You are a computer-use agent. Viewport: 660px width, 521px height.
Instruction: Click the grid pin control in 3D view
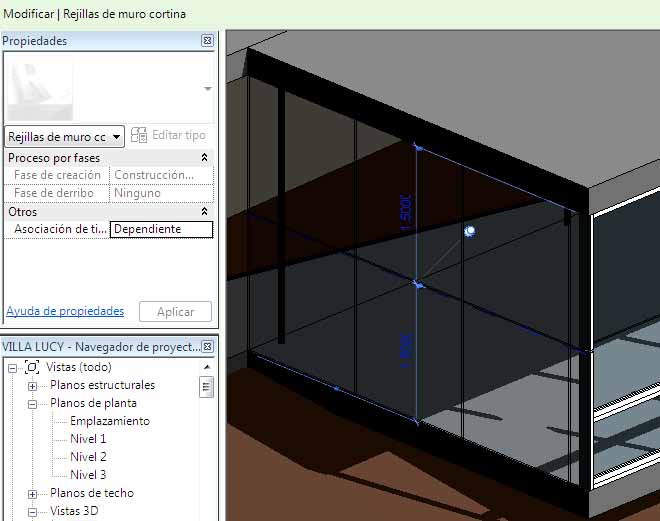pos(469,231)
